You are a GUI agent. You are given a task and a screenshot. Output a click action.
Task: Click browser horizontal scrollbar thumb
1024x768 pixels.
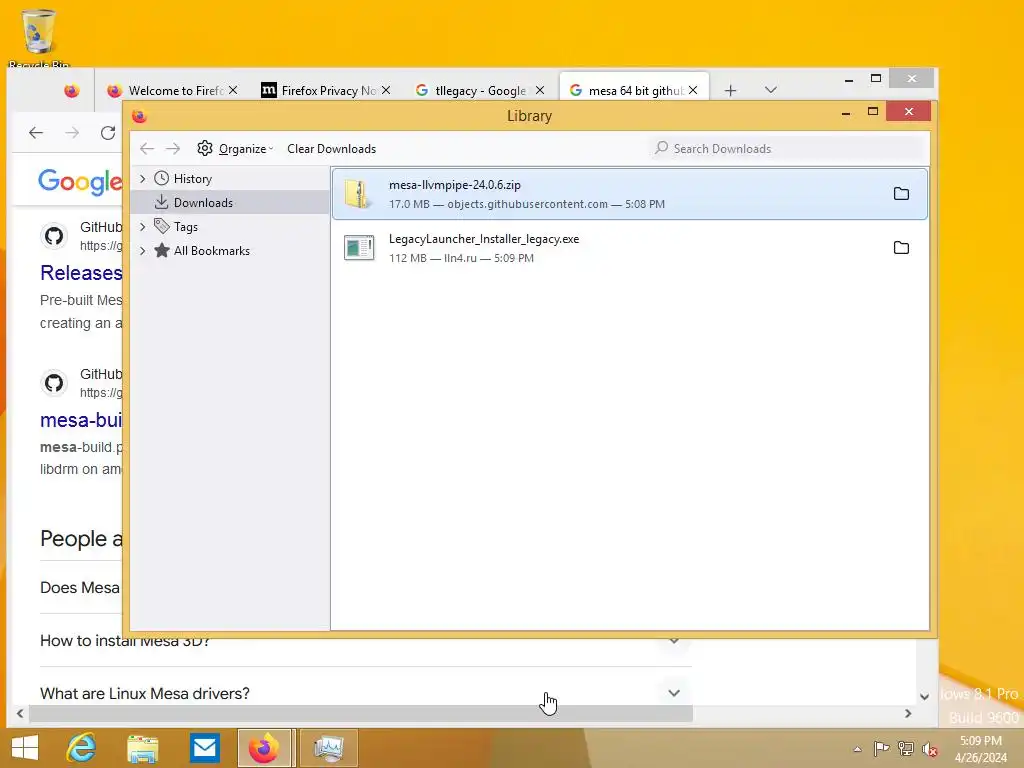(x=360, y=714)
